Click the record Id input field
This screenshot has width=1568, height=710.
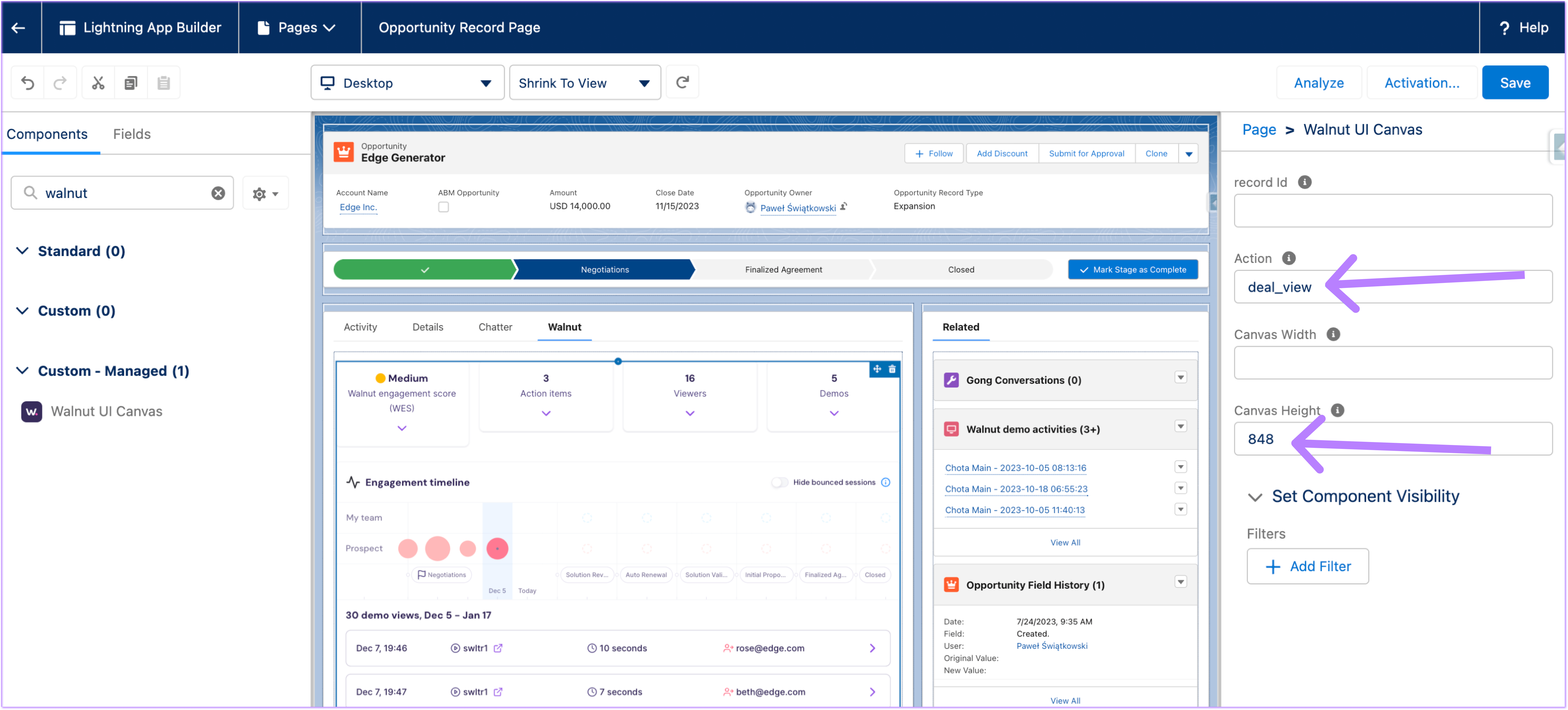pyautogui.click(x=1393, y=211)
